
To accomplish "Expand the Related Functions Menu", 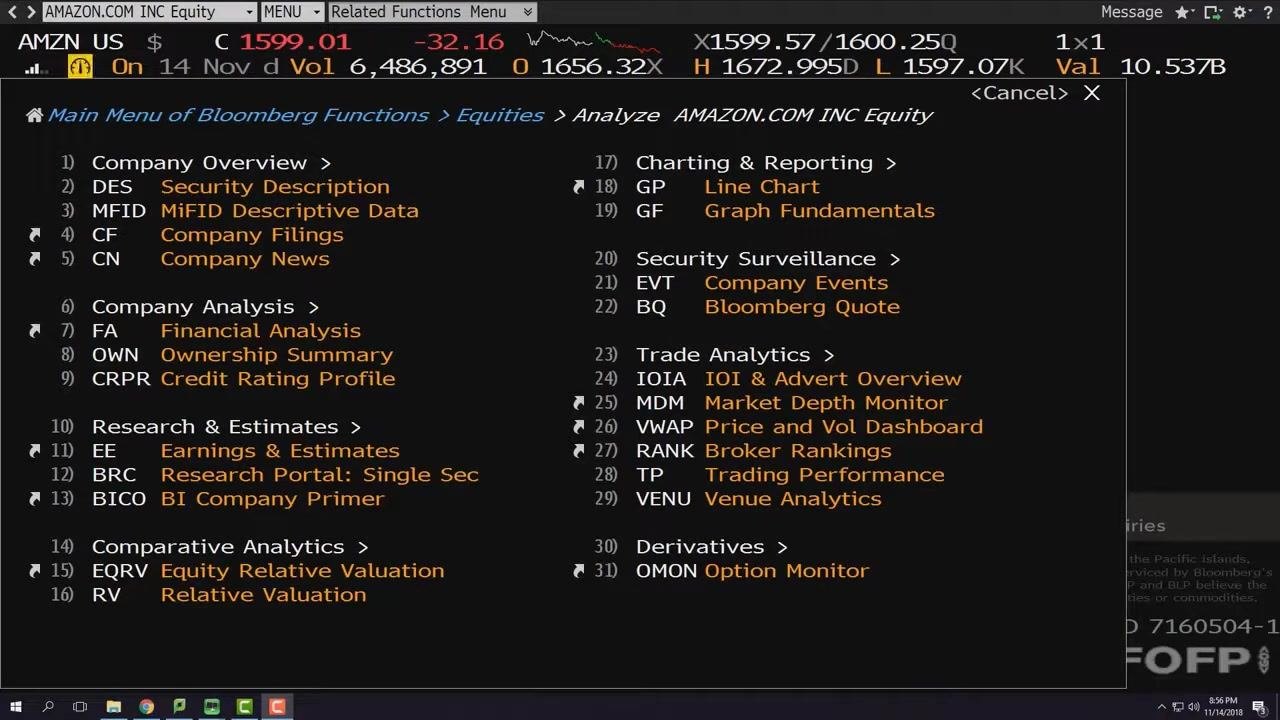I will click(432, 12).
